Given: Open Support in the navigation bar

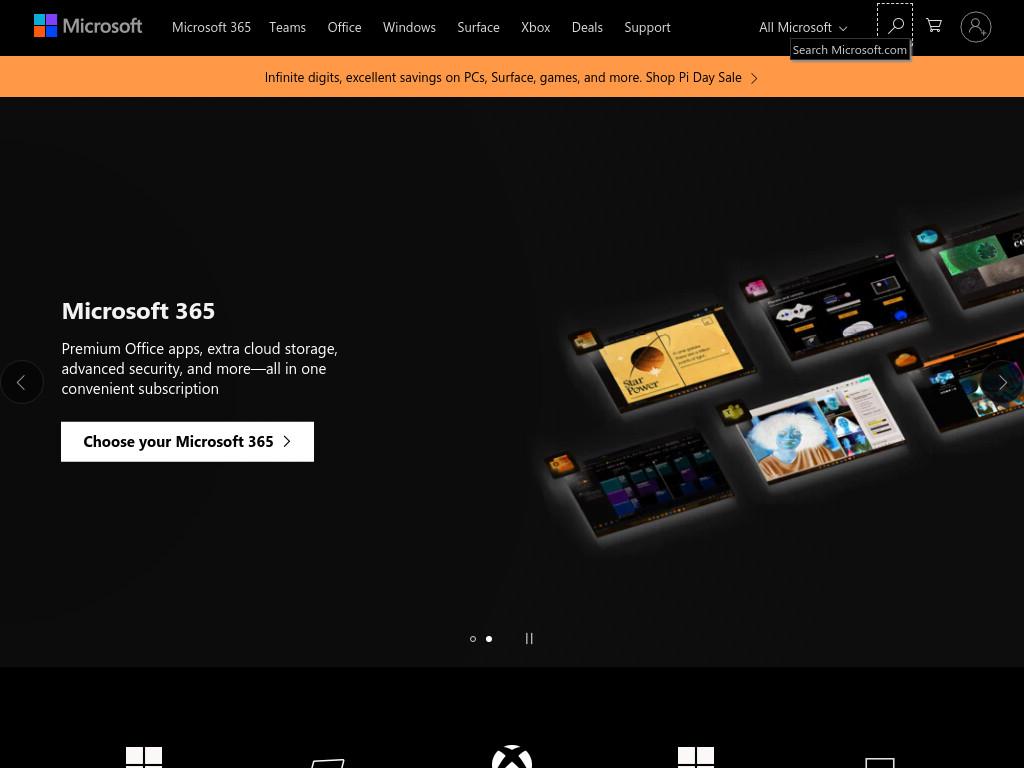Looking at the screenshot, I should [x=647, y=27].
